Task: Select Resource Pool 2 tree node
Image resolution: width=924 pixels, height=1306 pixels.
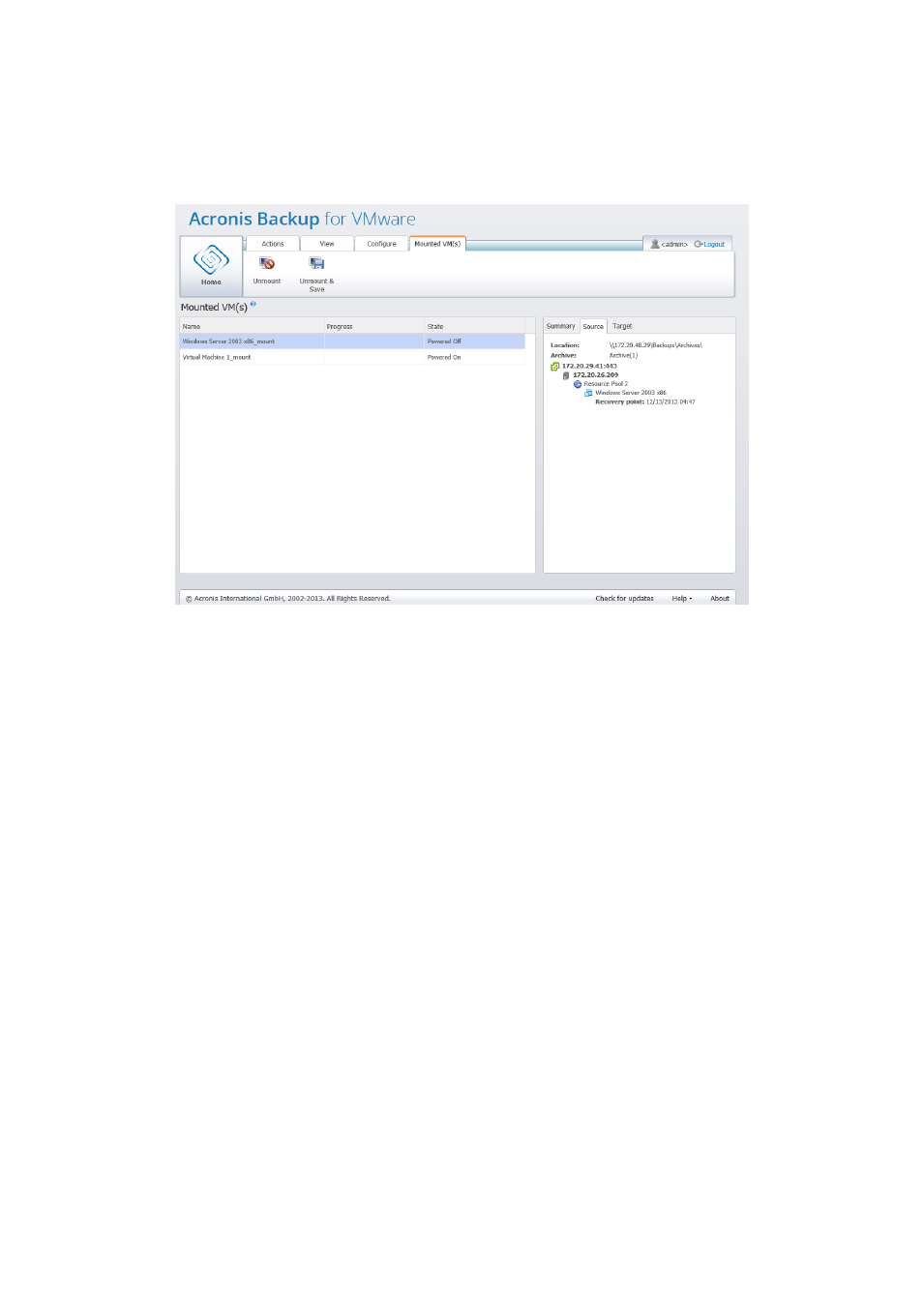Action: tap(606, 384)
